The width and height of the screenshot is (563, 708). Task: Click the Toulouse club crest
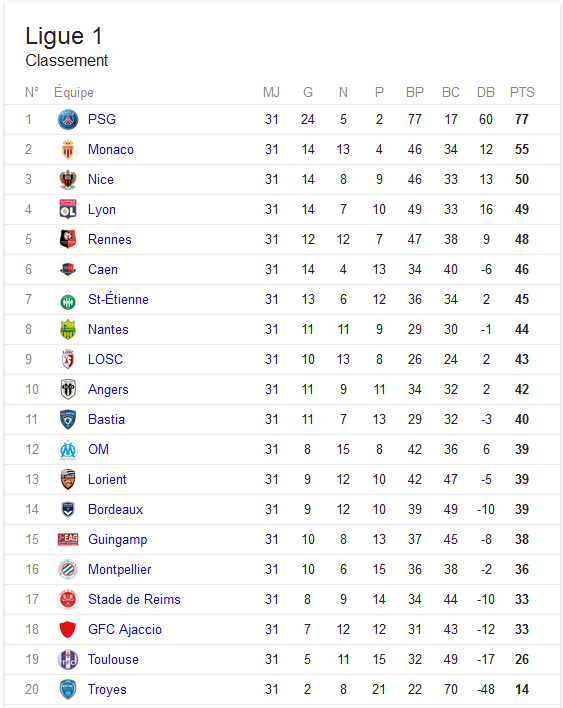coord(68,659)
